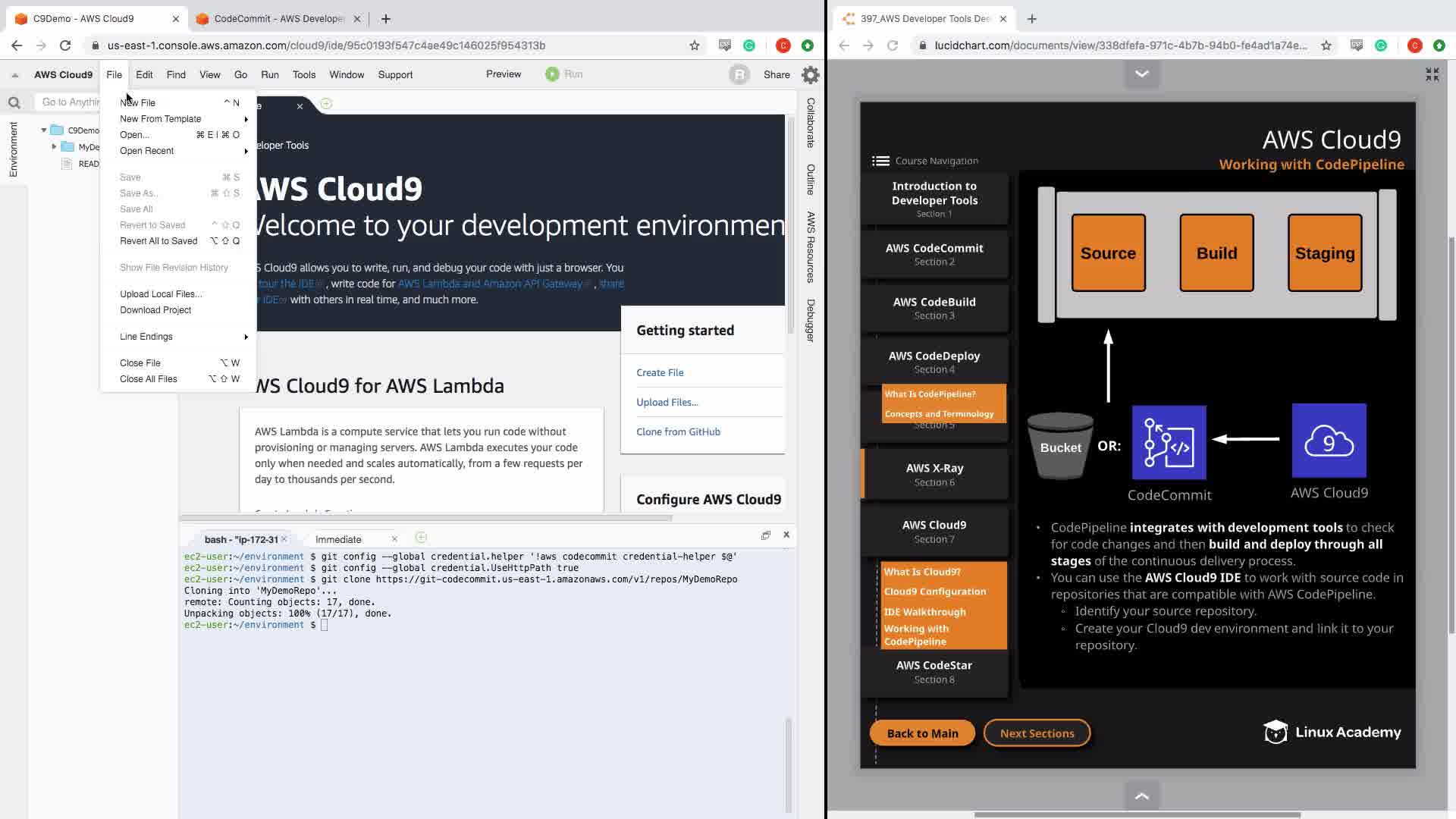Viewport: 1456px width, 819px height.
Task: Exit fullscreen in Lucidchart viewer
Action: coord(1432,74)
